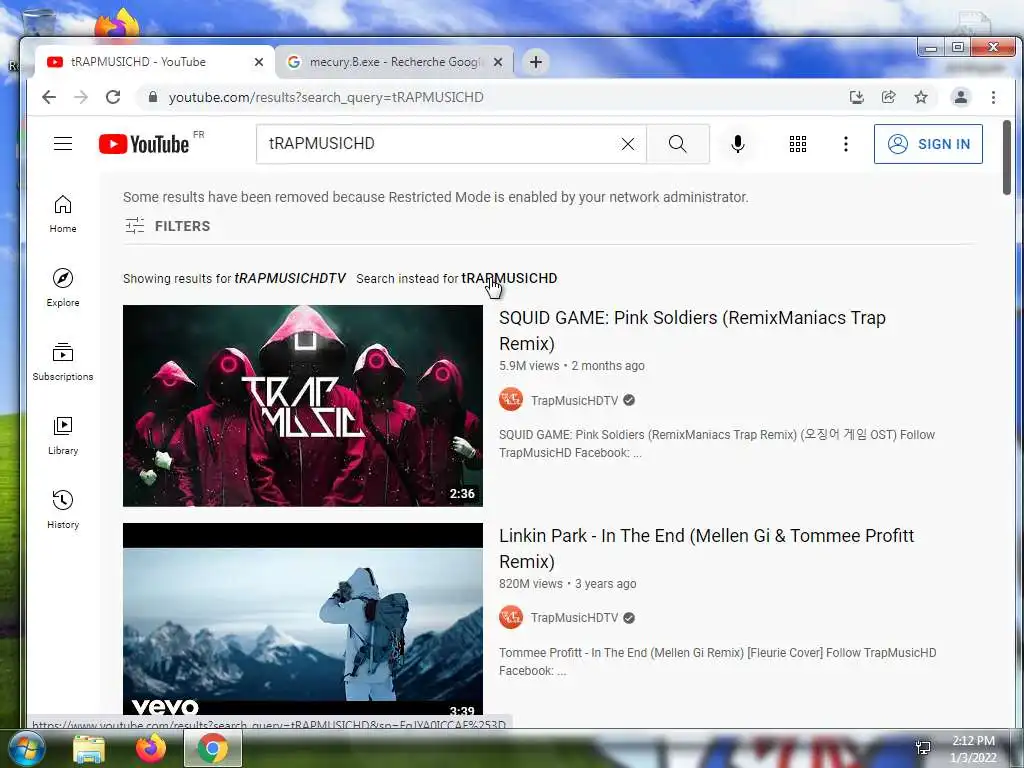Switch to mecury.B.exe Google search tab

tap(394, 61)
